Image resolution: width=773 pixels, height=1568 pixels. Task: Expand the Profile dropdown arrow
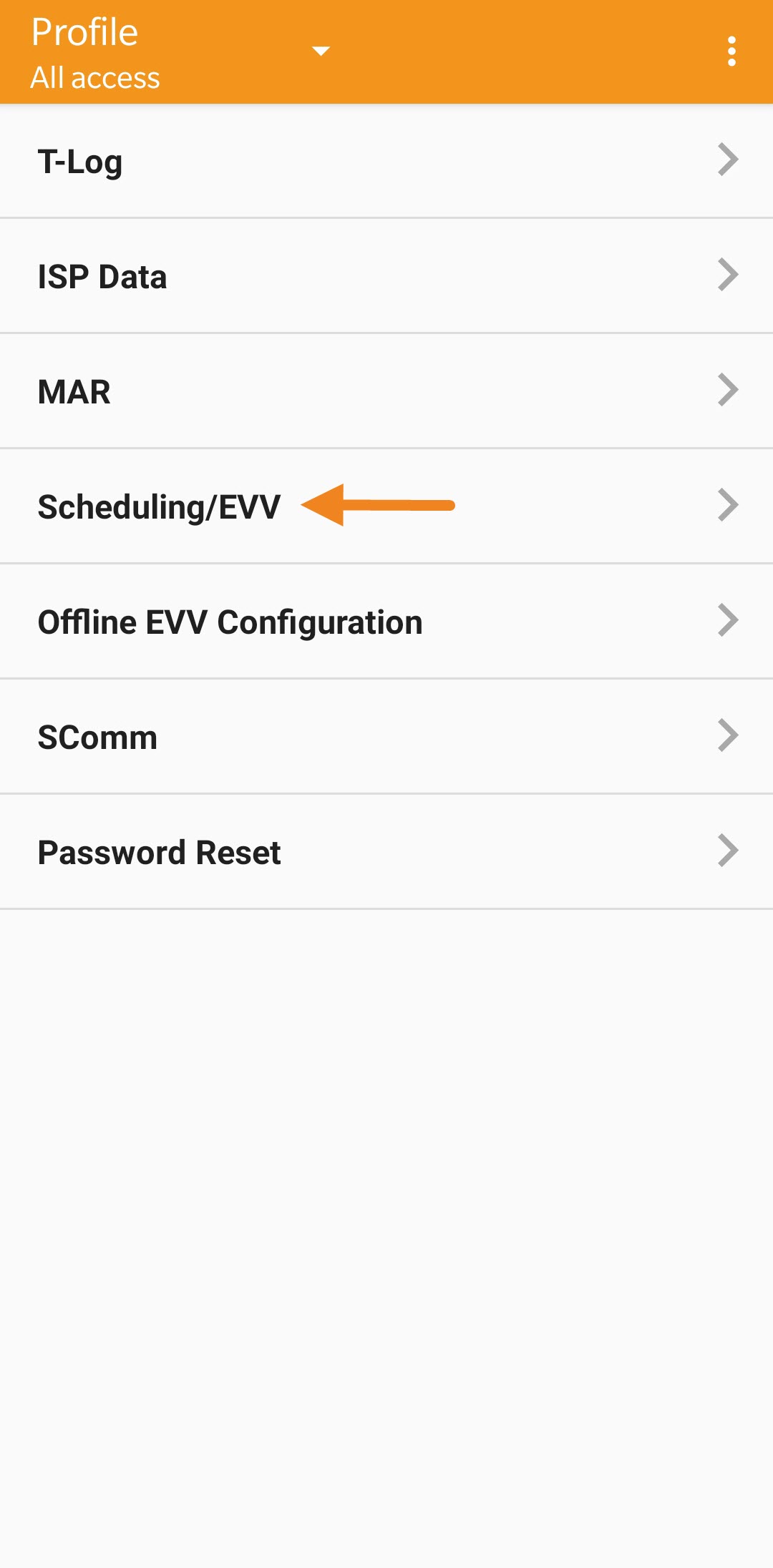[321, 51]
